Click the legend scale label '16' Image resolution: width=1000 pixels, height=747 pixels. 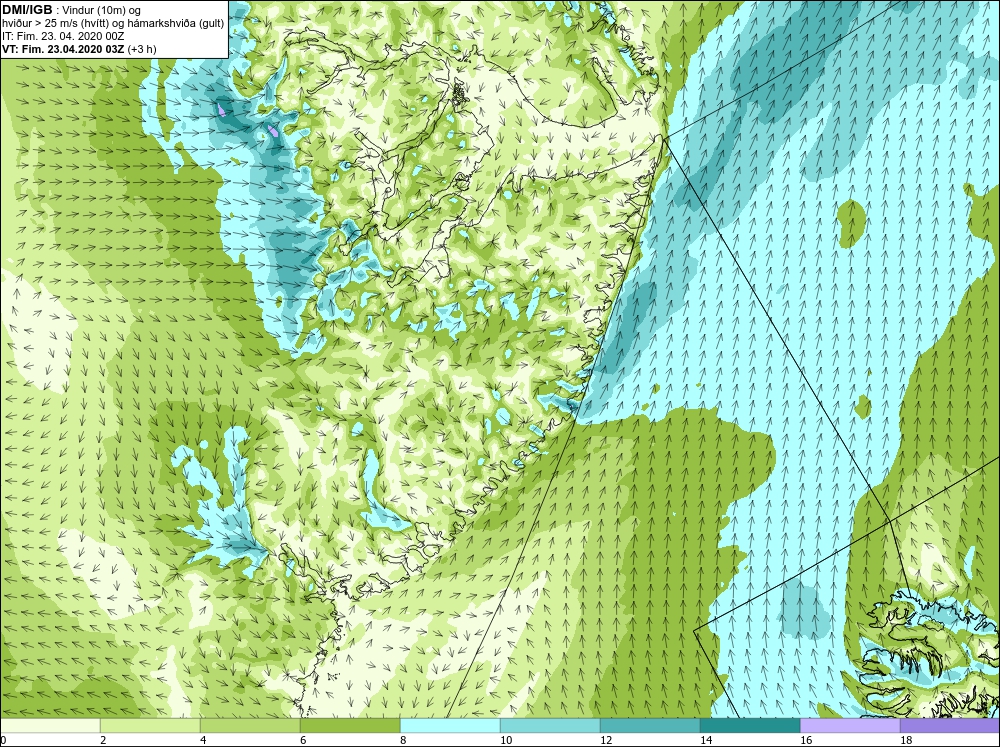pos(806,740)
